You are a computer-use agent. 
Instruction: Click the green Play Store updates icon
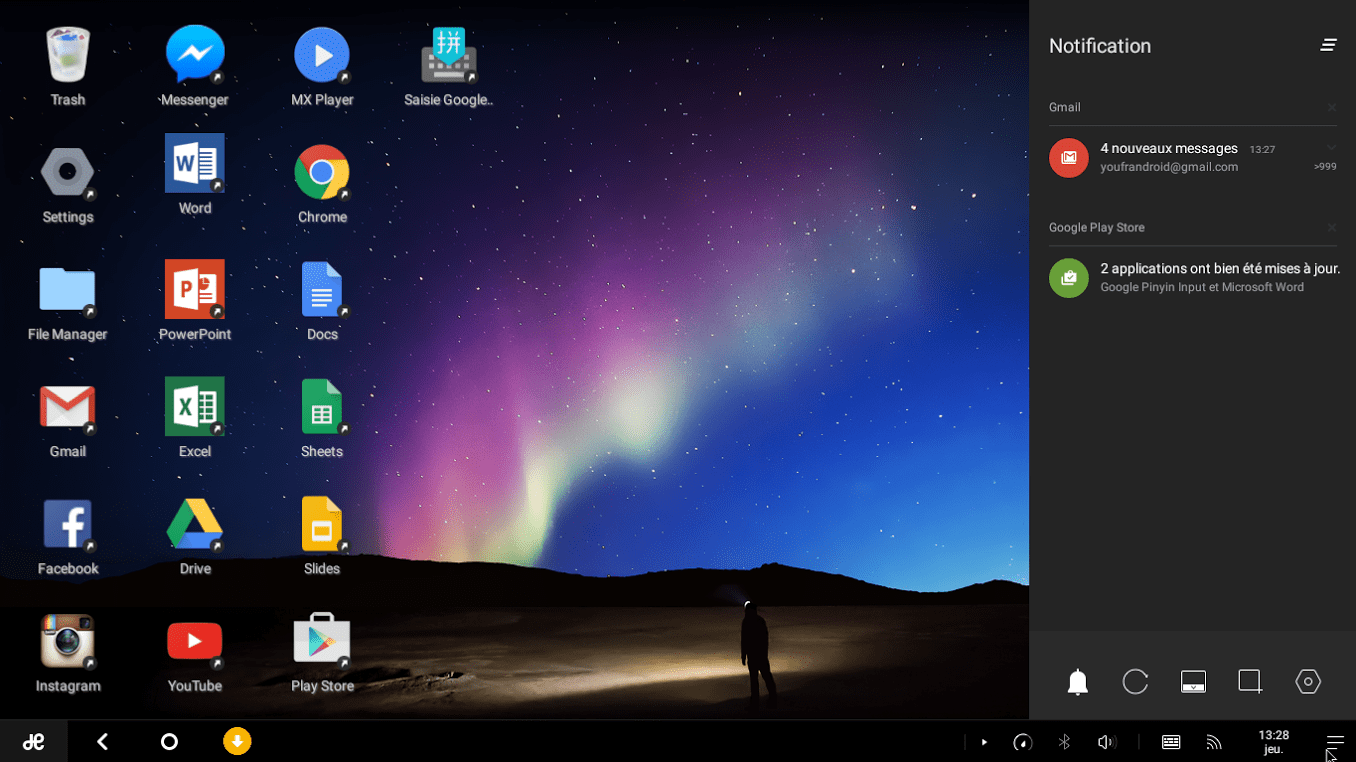[1069, 278]
